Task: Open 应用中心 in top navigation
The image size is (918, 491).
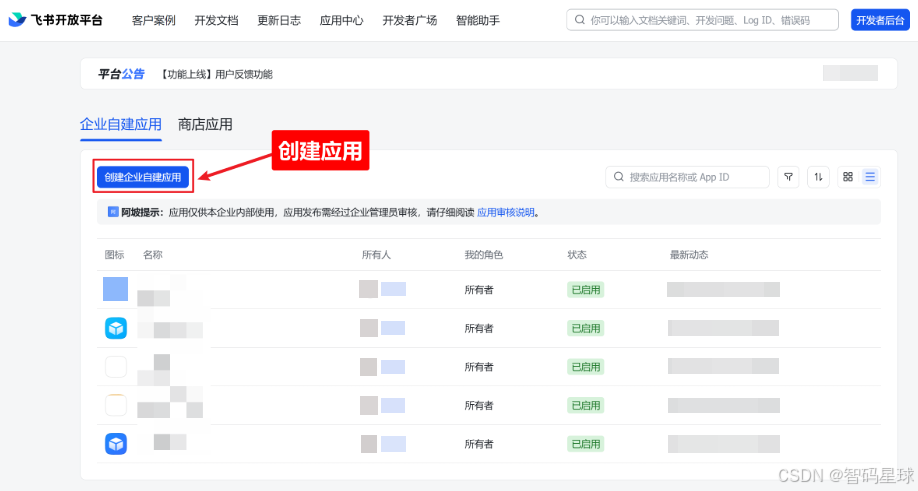Action: point(341,20)
